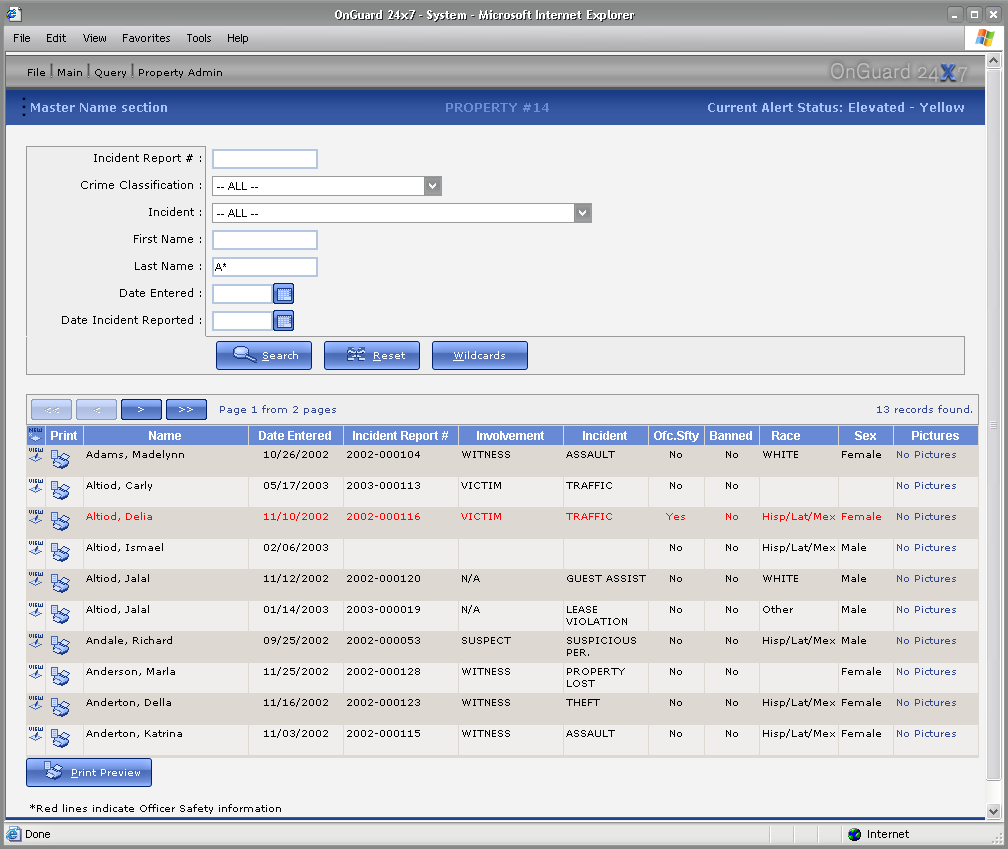This screenshot has width=1008, height=849.
Task: Open calendar picker for Date Incident Reported
Action: pos(284,321)
